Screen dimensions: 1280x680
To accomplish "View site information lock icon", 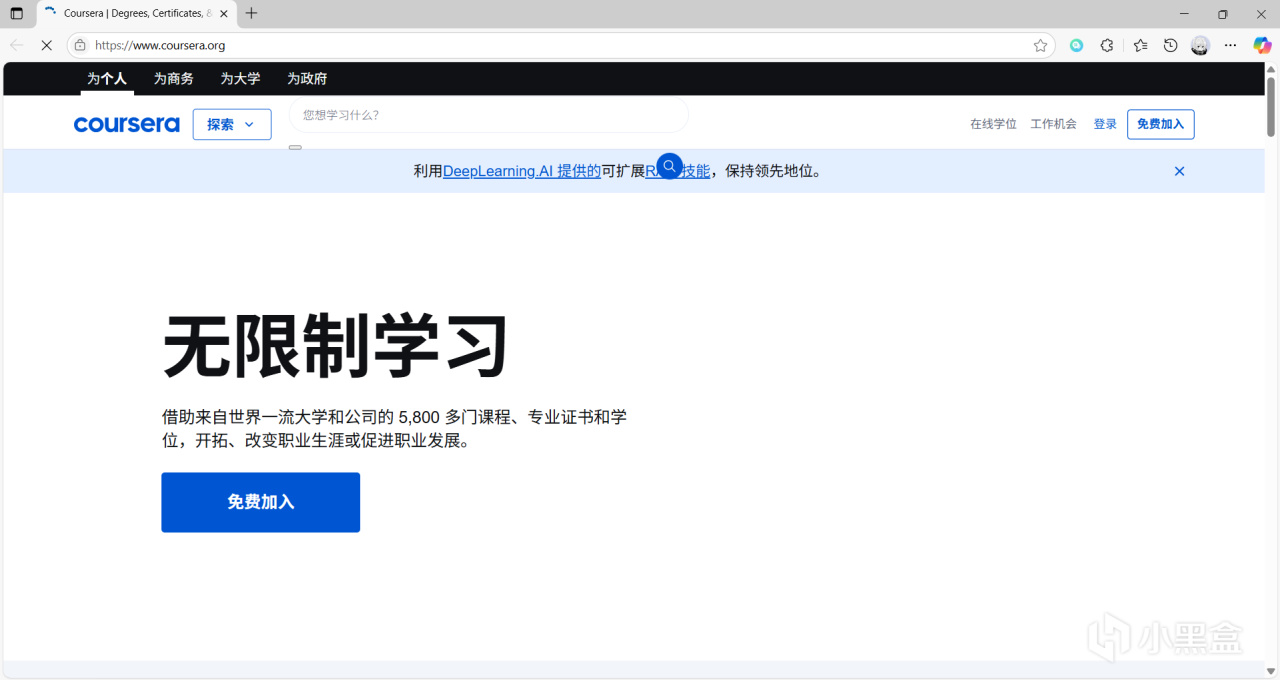I will pyautogui.click(x=80, y=45).
